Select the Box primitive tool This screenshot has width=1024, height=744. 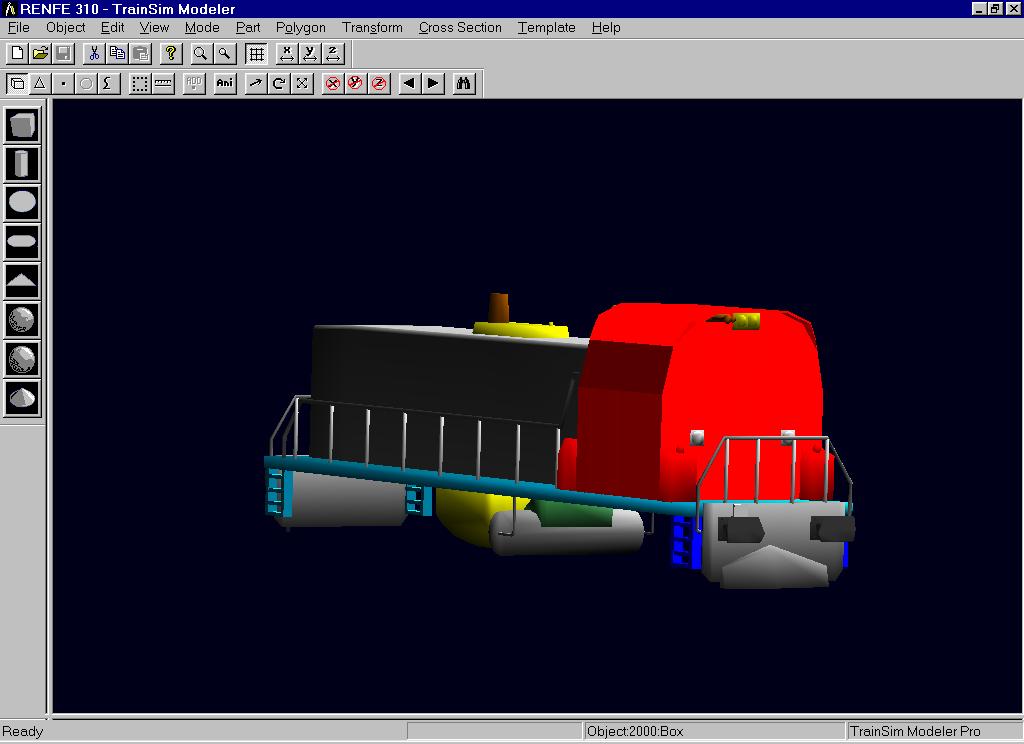click(x=22, y=125)
